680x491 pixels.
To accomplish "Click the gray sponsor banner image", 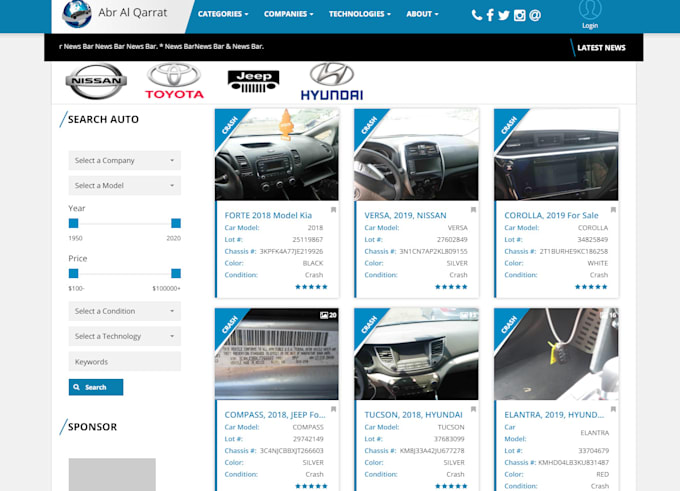I will point(112,475).
